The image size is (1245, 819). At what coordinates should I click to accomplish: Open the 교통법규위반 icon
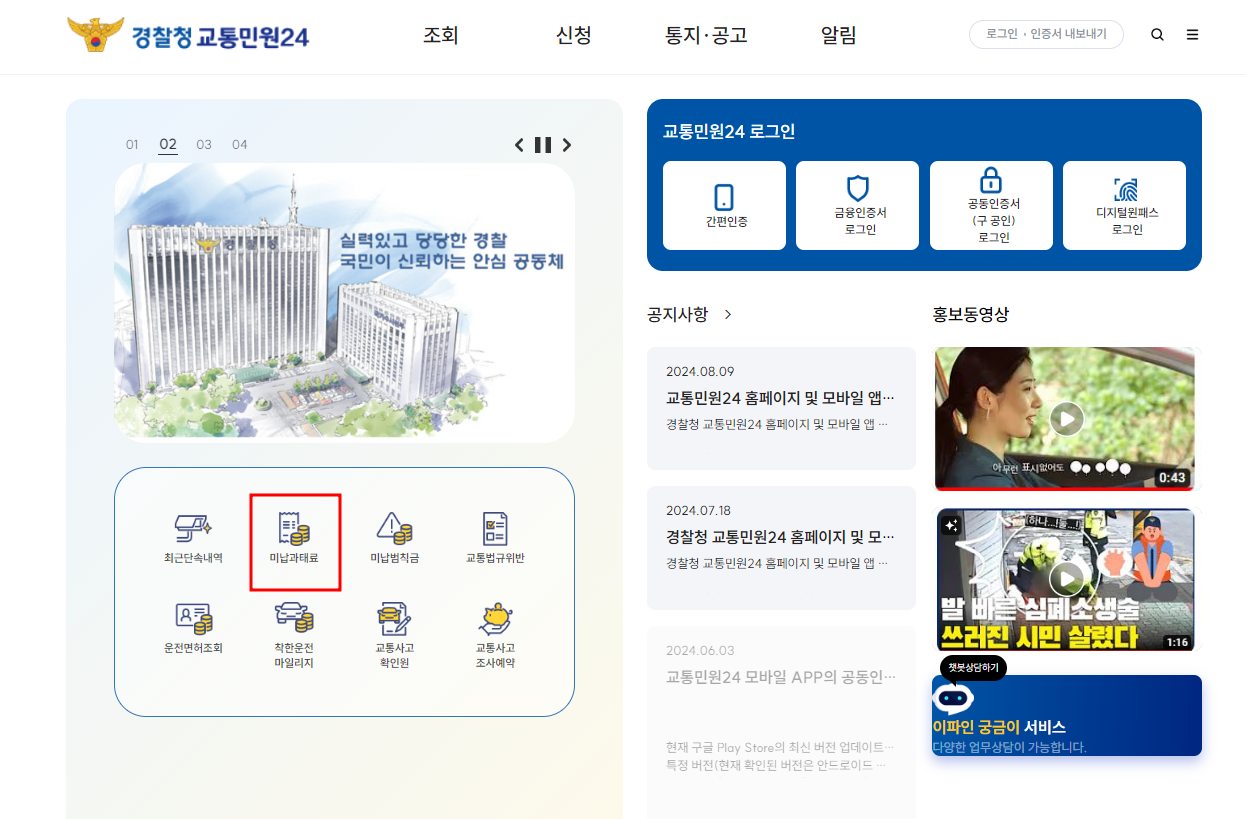[495, 538]
